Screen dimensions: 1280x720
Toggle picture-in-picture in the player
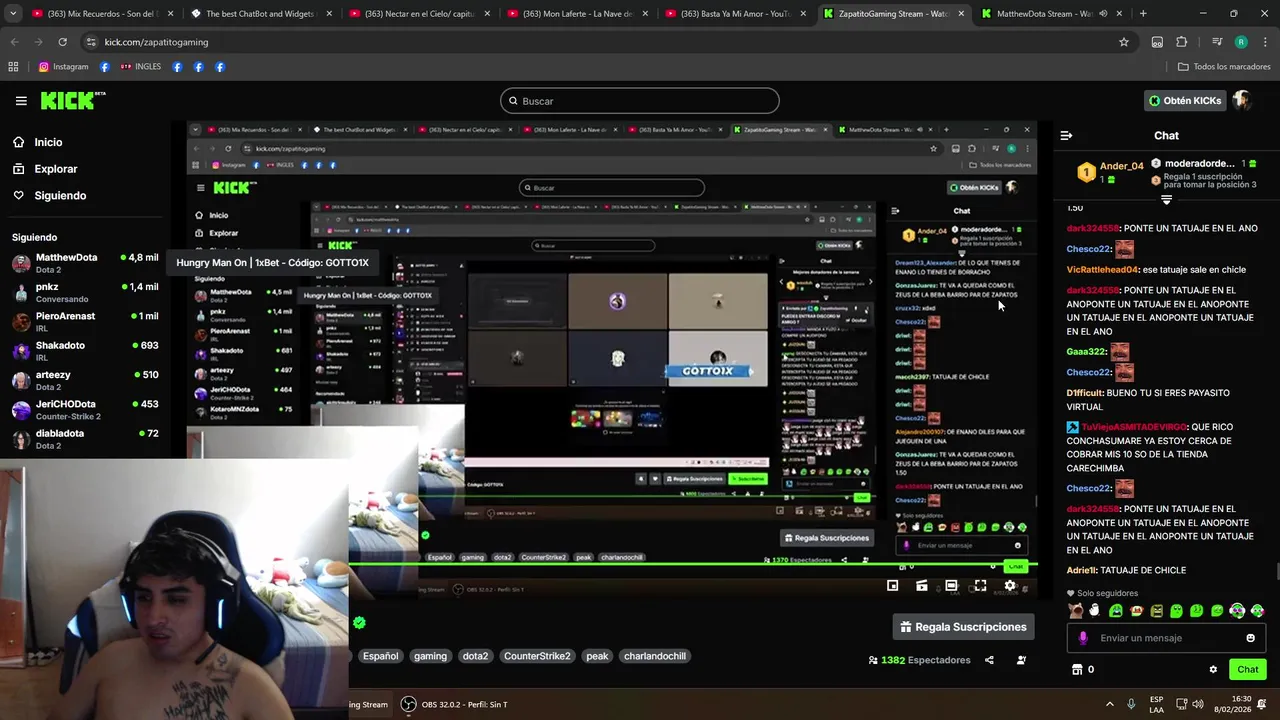pos(892,586)
